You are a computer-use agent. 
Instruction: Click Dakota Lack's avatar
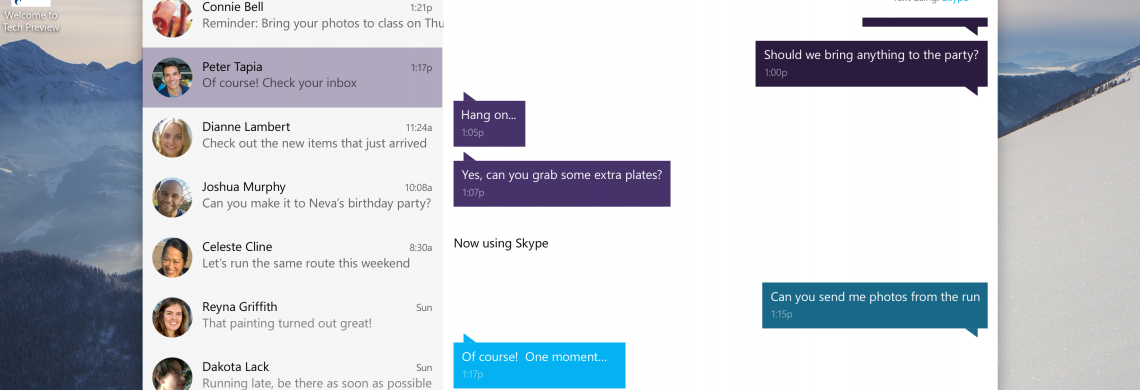point(172,373)
